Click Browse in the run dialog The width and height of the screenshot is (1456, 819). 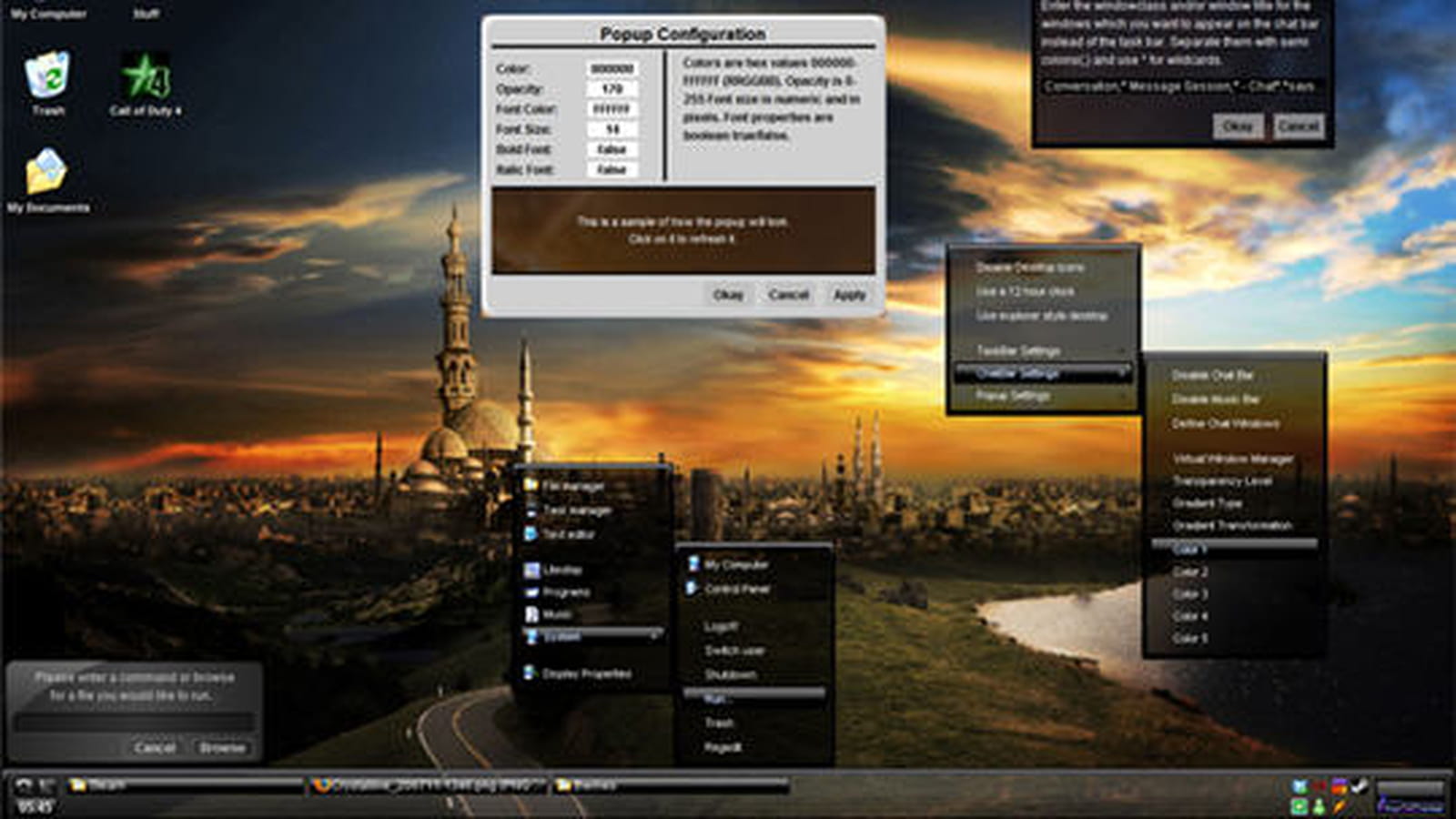click(222, 747)
